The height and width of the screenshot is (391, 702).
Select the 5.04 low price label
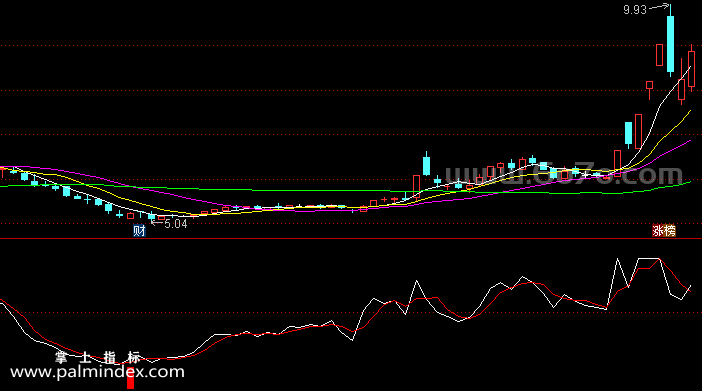pos(176,223)
